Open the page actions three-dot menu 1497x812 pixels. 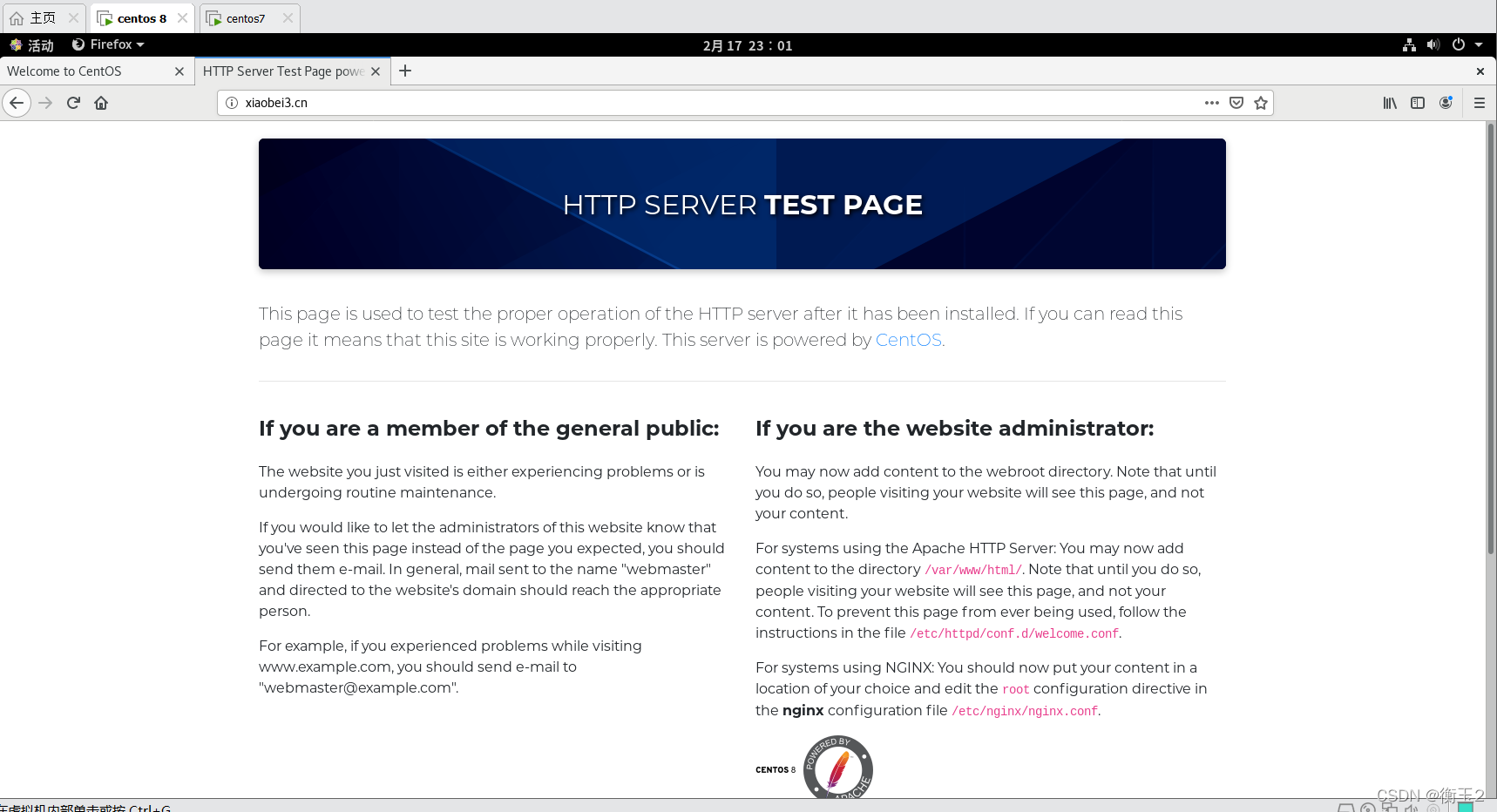click(x=1211, y=103)
